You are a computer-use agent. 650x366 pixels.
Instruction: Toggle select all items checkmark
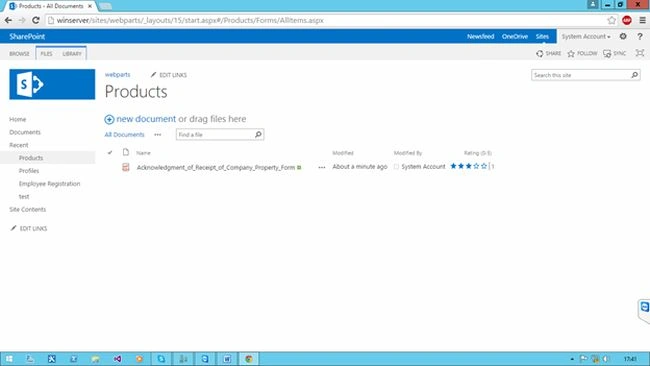tap(110, 153)
